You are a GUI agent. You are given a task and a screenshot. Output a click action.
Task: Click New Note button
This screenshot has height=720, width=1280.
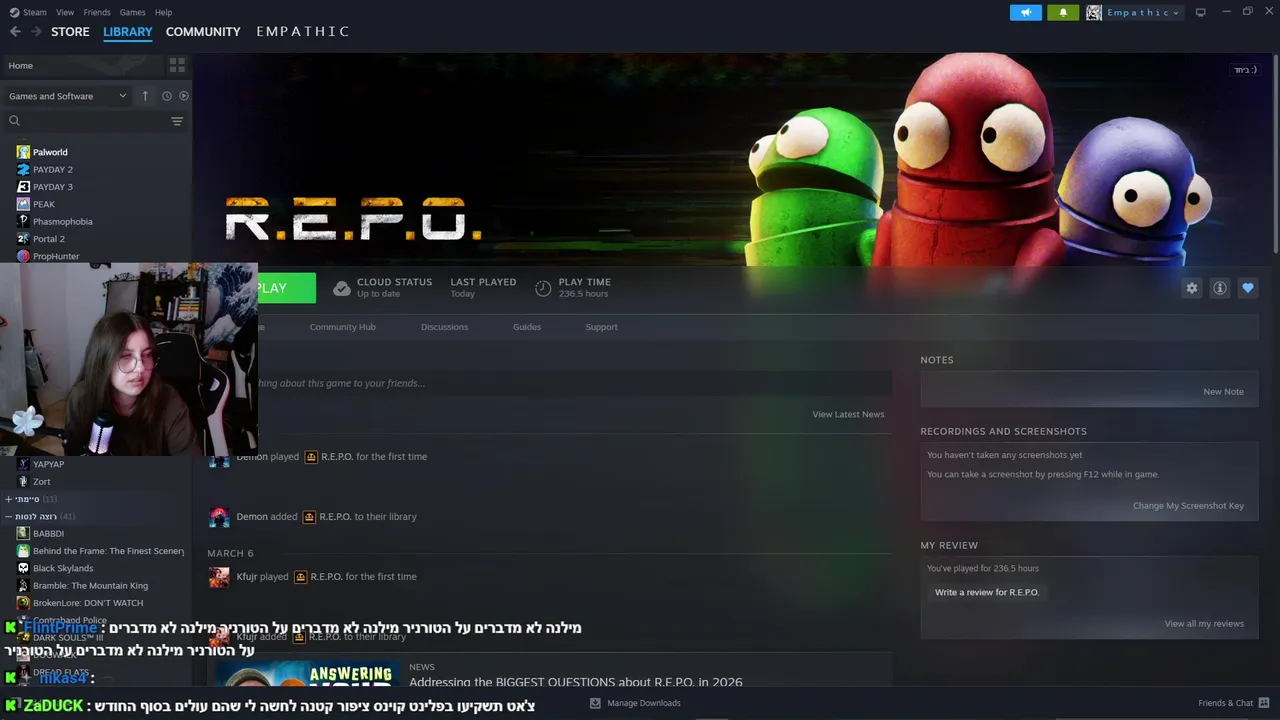[x=1223, y=392]
